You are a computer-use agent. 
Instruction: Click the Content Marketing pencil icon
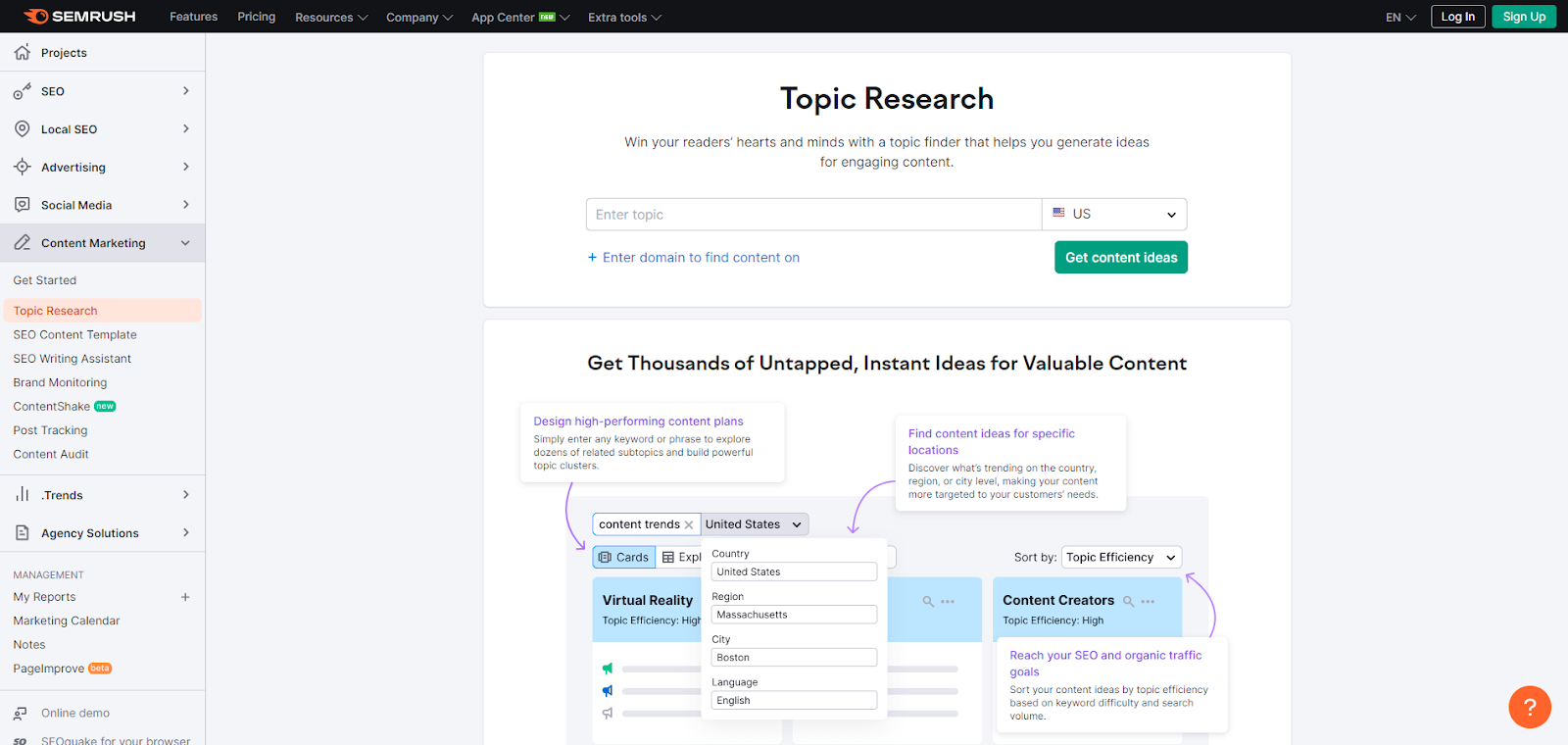tap(23, 242)
